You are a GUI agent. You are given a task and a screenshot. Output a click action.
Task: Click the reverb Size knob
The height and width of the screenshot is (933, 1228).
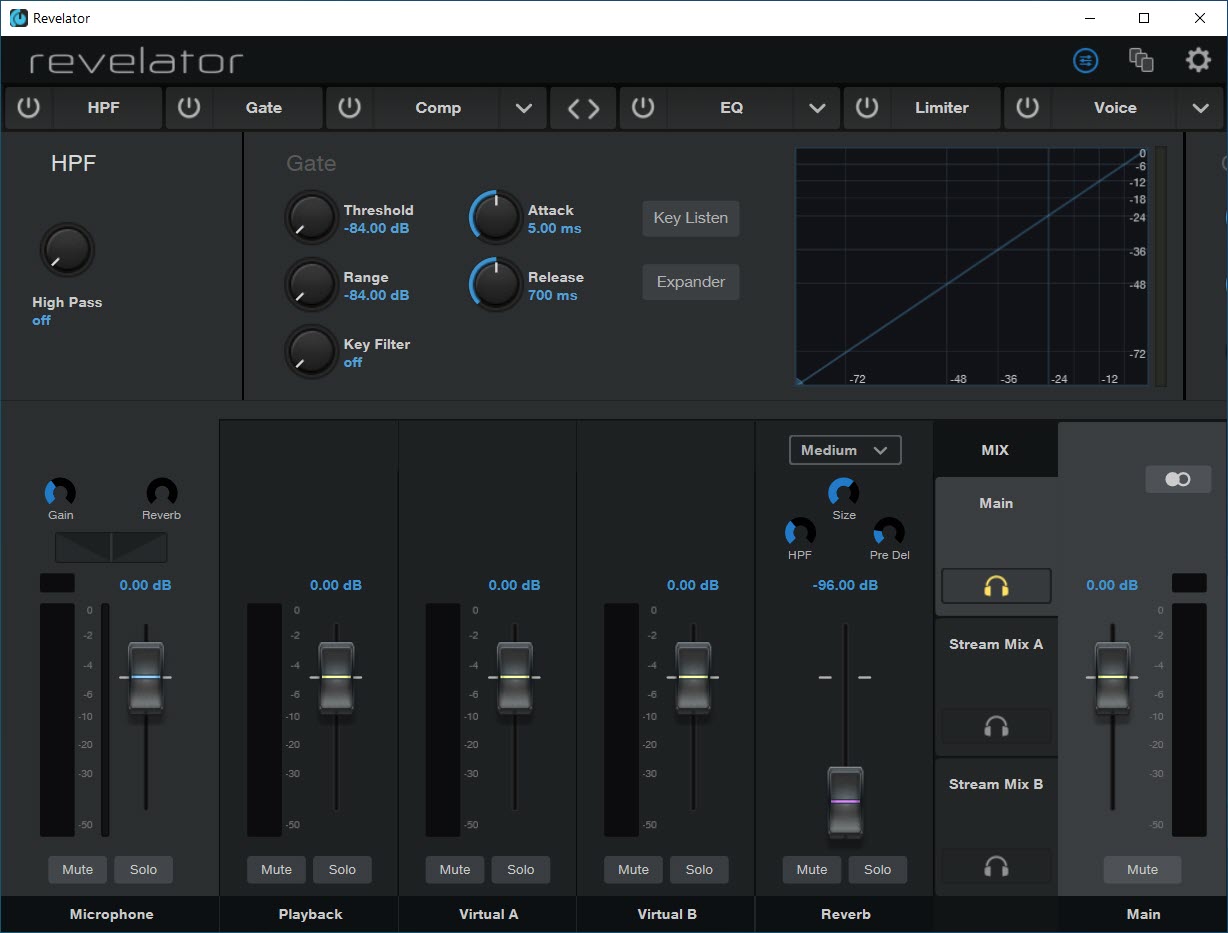[843, 492]
